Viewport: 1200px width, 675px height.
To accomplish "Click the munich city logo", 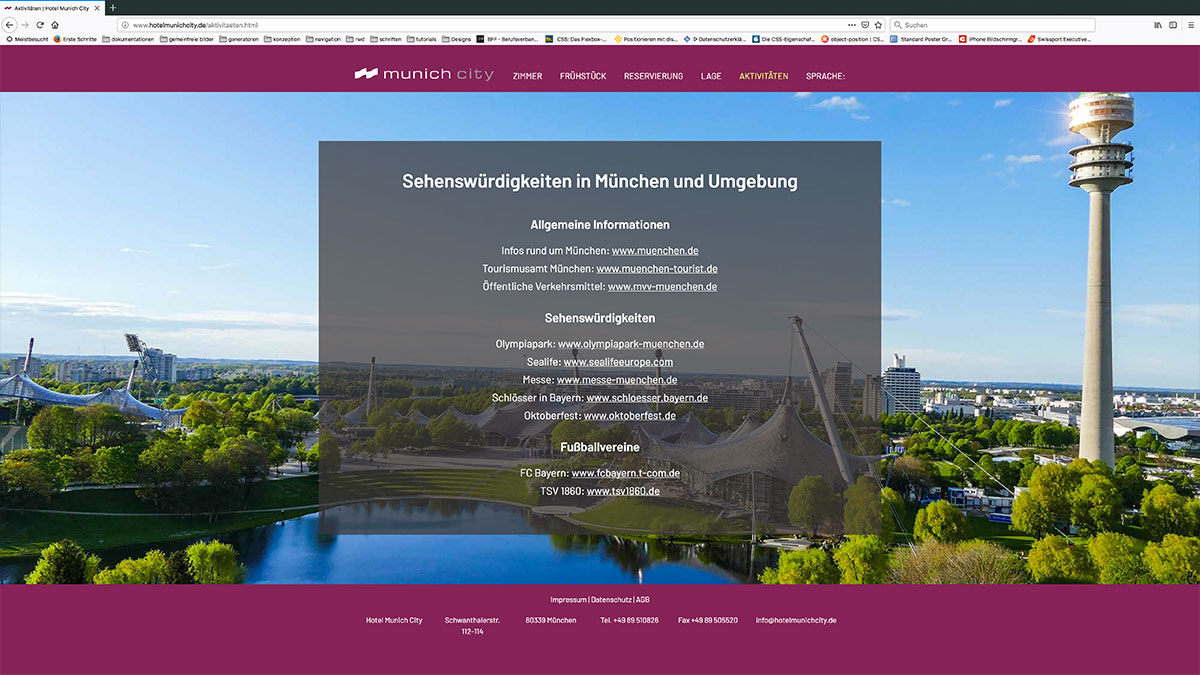I will pos(424,75).
